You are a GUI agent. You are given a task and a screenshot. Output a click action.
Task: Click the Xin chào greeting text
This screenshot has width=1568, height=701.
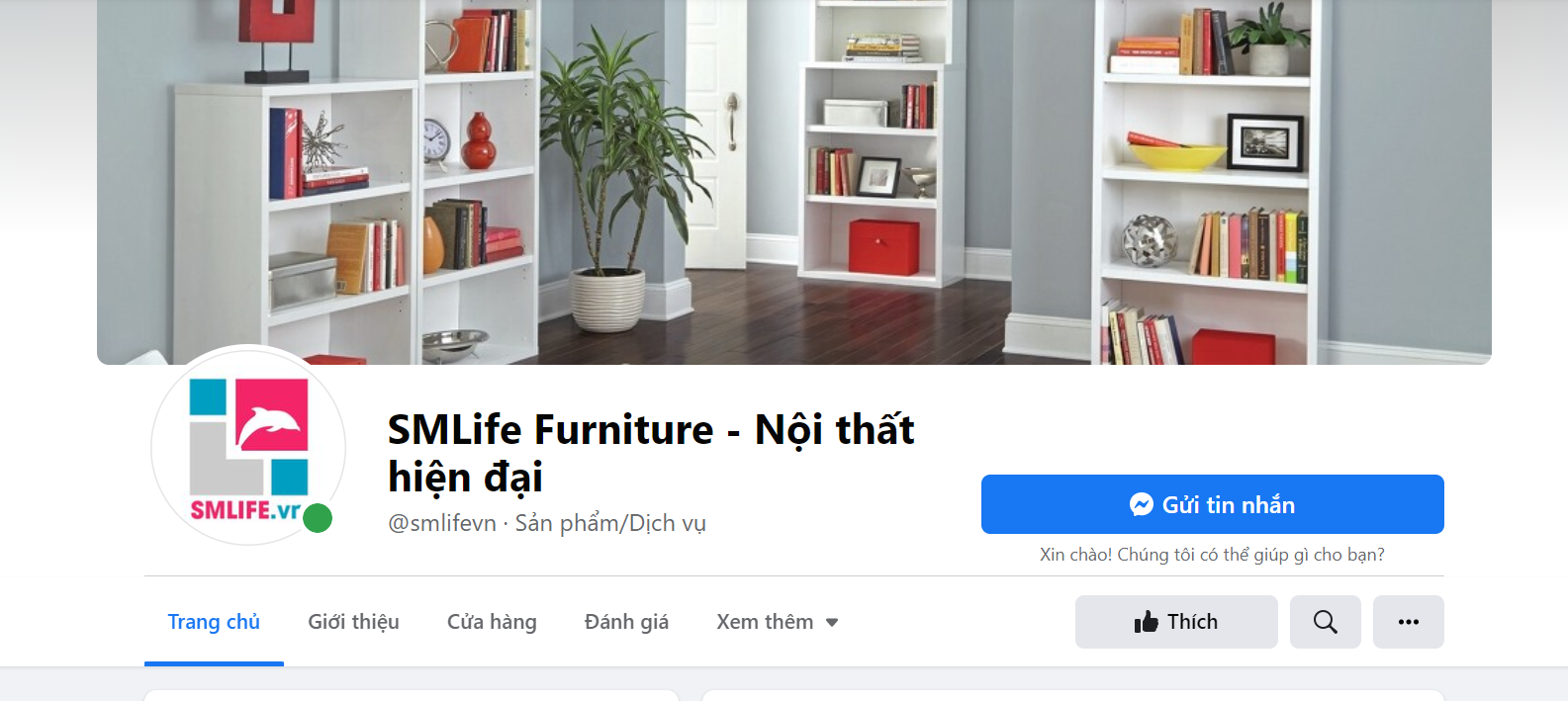click(x=1212, y=555)
